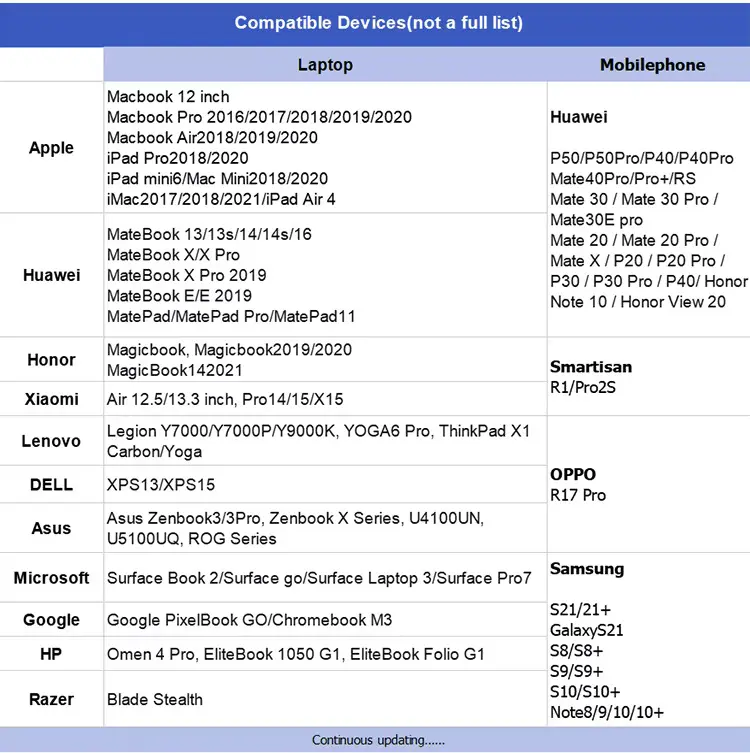Click 'Mate30E pro' line

pos(596,220)
